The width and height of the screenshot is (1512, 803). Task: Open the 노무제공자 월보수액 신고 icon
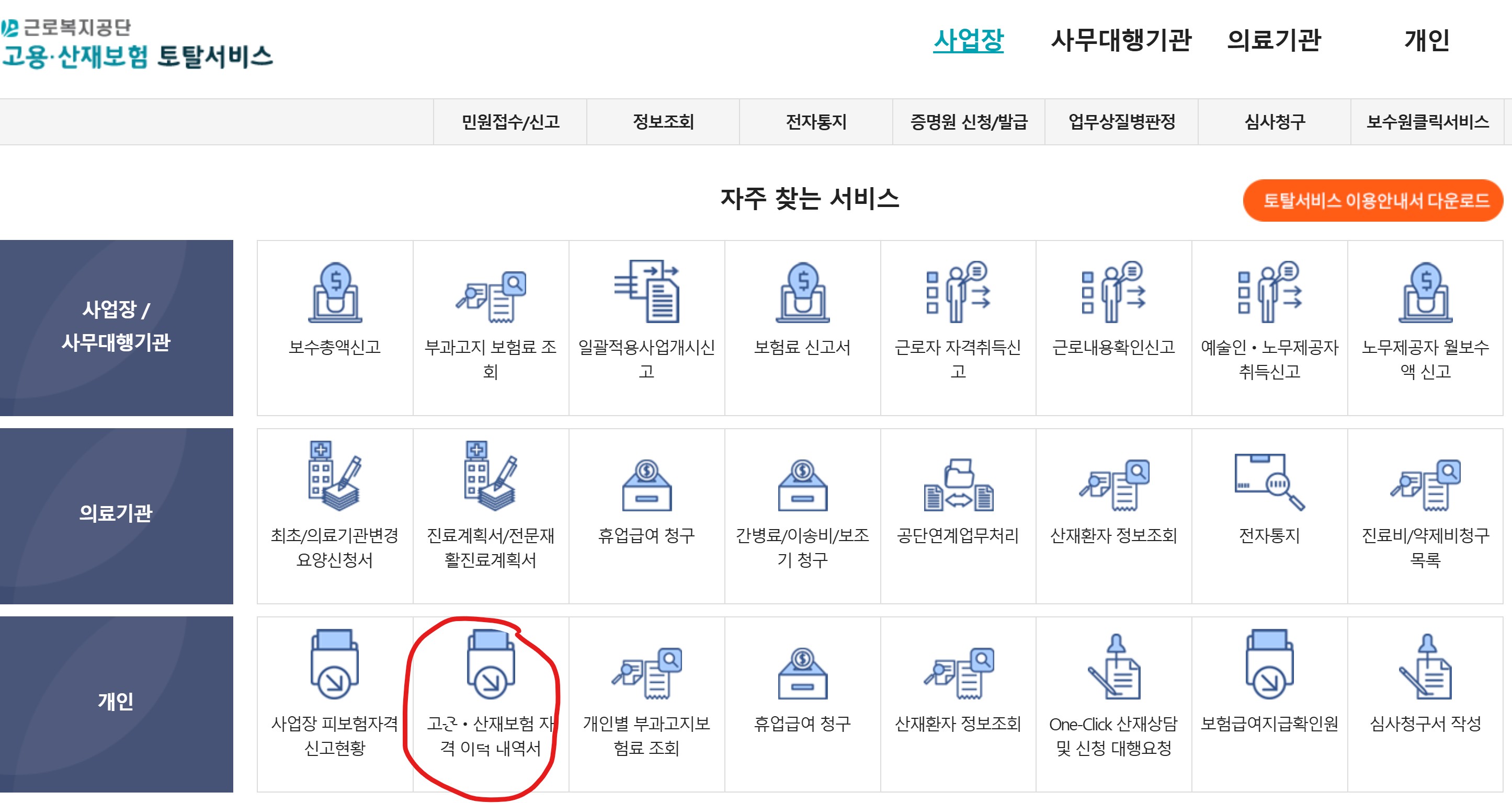click(x=1425, y=292)
